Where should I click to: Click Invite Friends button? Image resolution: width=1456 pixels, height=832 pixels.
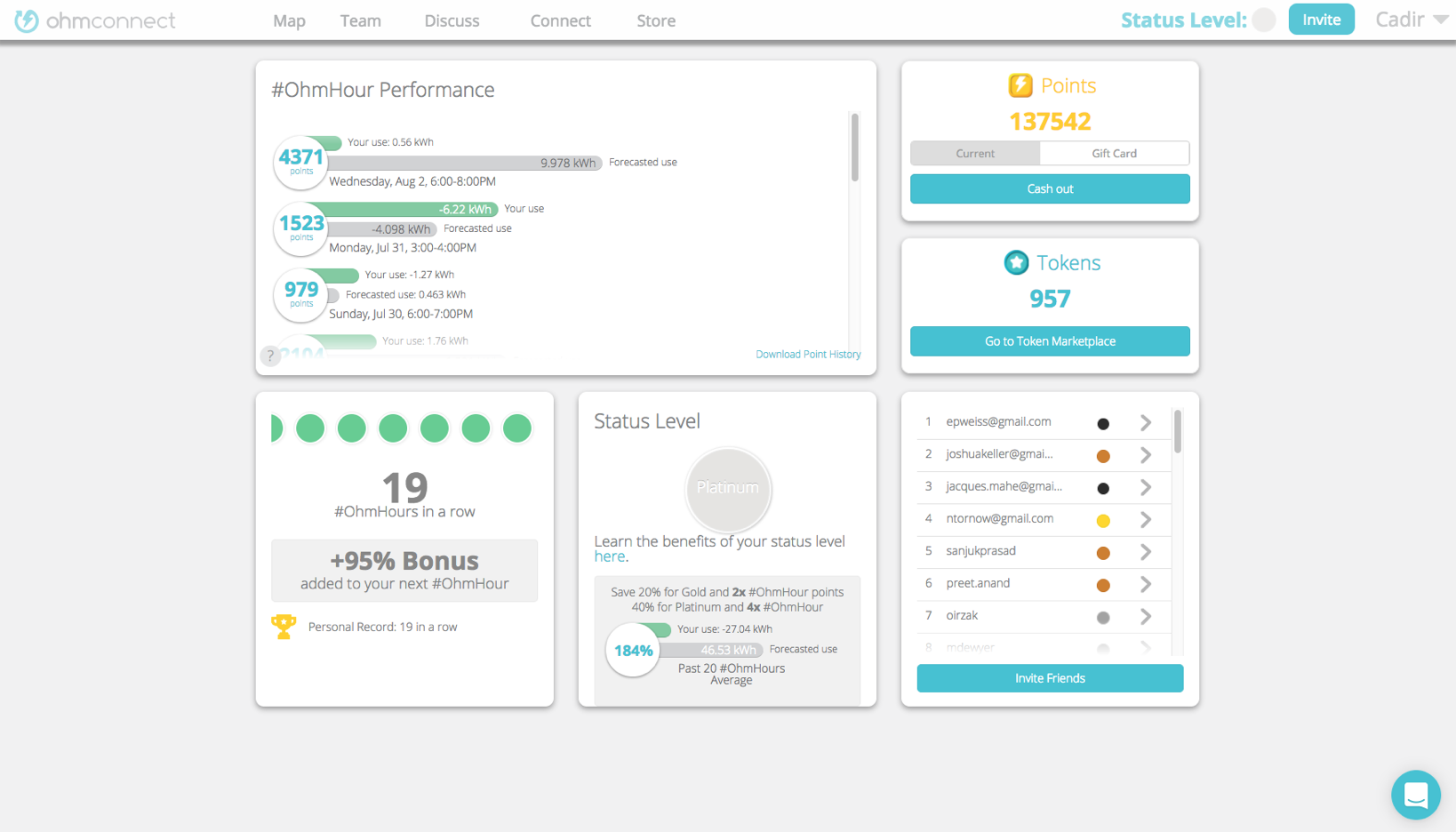[x=1050, y=678]
